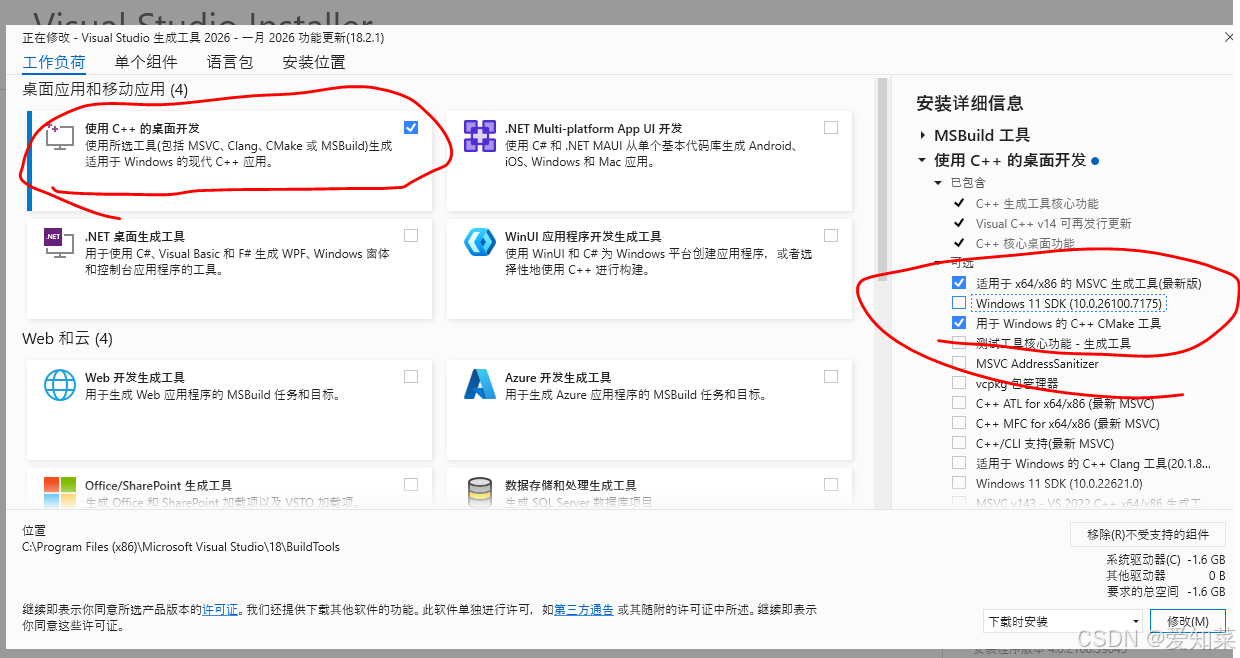Viewport: 1240px width, 658px height.
Task: Click C++ 生成工具核心功能 included item
Action: (x=1037, y=203)
